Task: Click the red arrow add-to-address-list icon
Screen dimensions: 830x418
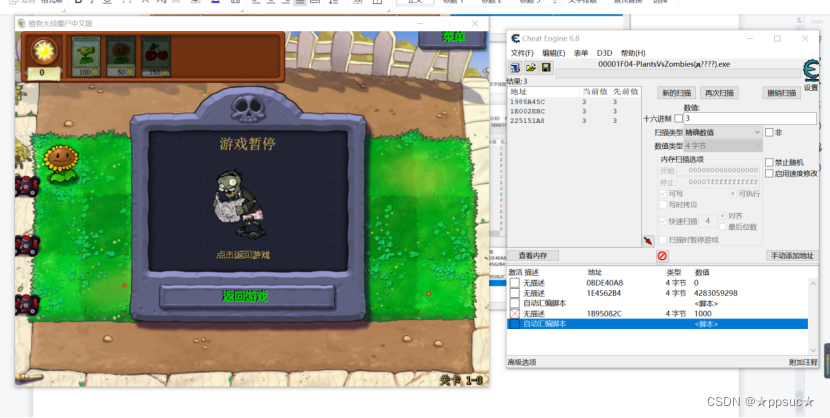Action: (648, 241)
